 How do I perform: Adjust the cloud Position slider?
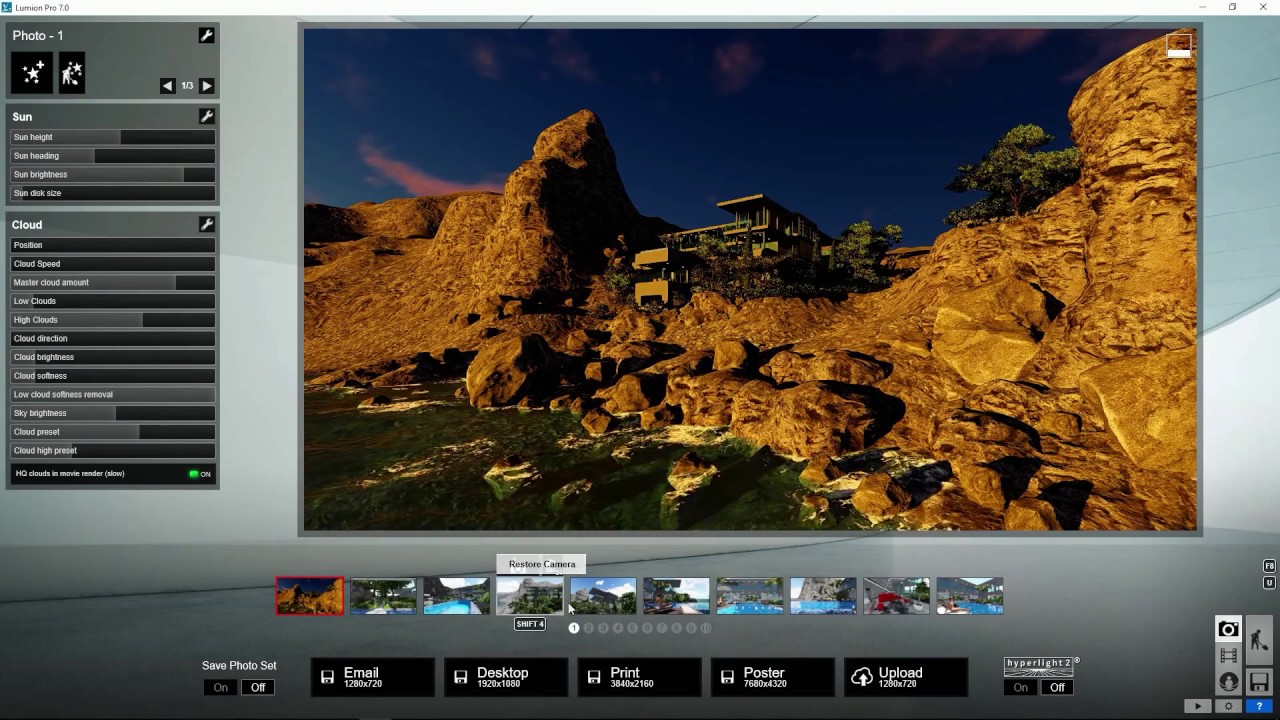[x=113, y=245]
